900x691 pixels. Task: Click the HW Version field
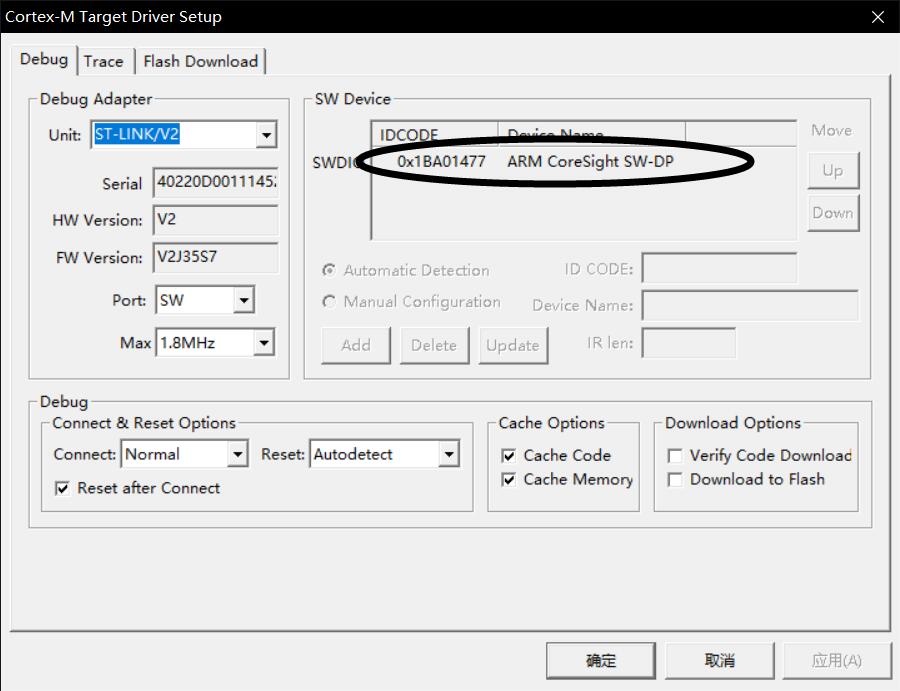click(215, 220)
